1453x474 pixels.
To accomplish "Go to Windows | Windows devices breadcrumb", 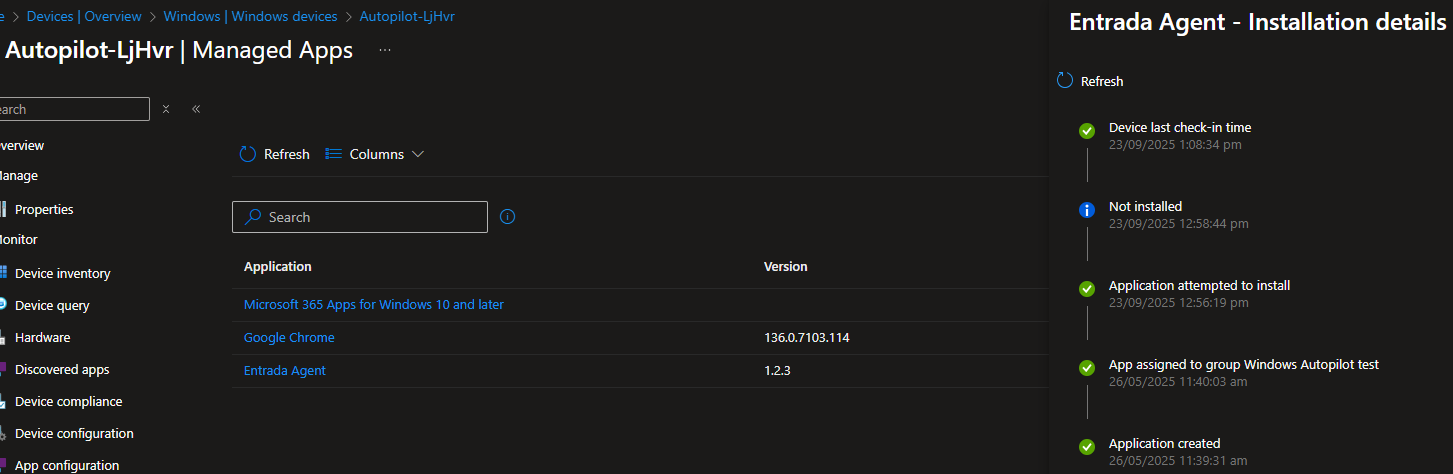I will (x=251, y=17).
